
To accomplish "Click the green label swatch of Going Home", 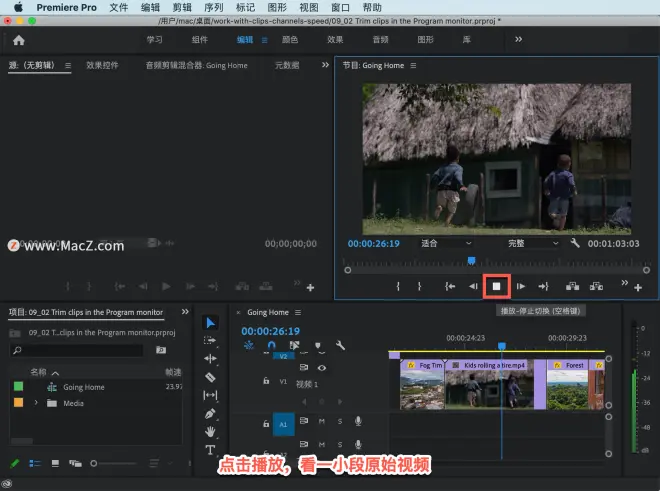I will (19, 386).
